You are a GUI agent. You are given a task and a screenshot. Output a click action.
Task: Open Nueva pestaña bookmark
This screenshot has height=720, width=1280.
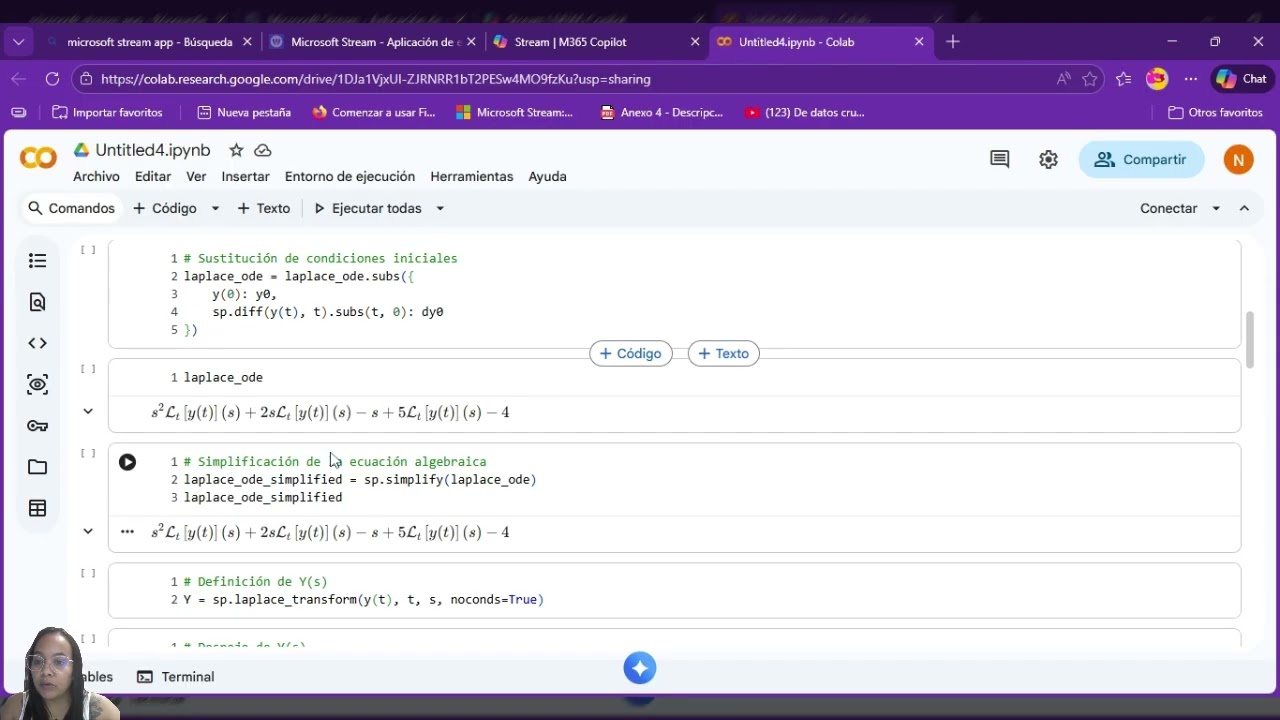point(244,113)
